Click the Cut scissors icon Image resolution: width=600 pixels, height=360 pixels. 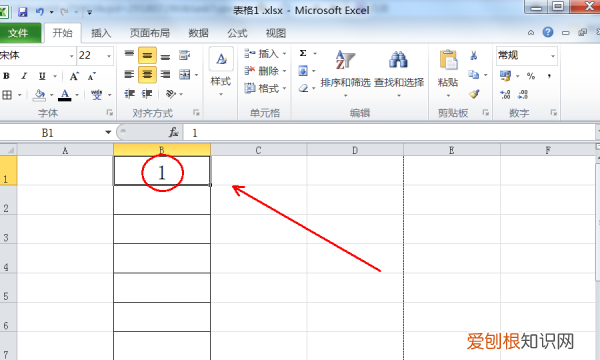473,55
